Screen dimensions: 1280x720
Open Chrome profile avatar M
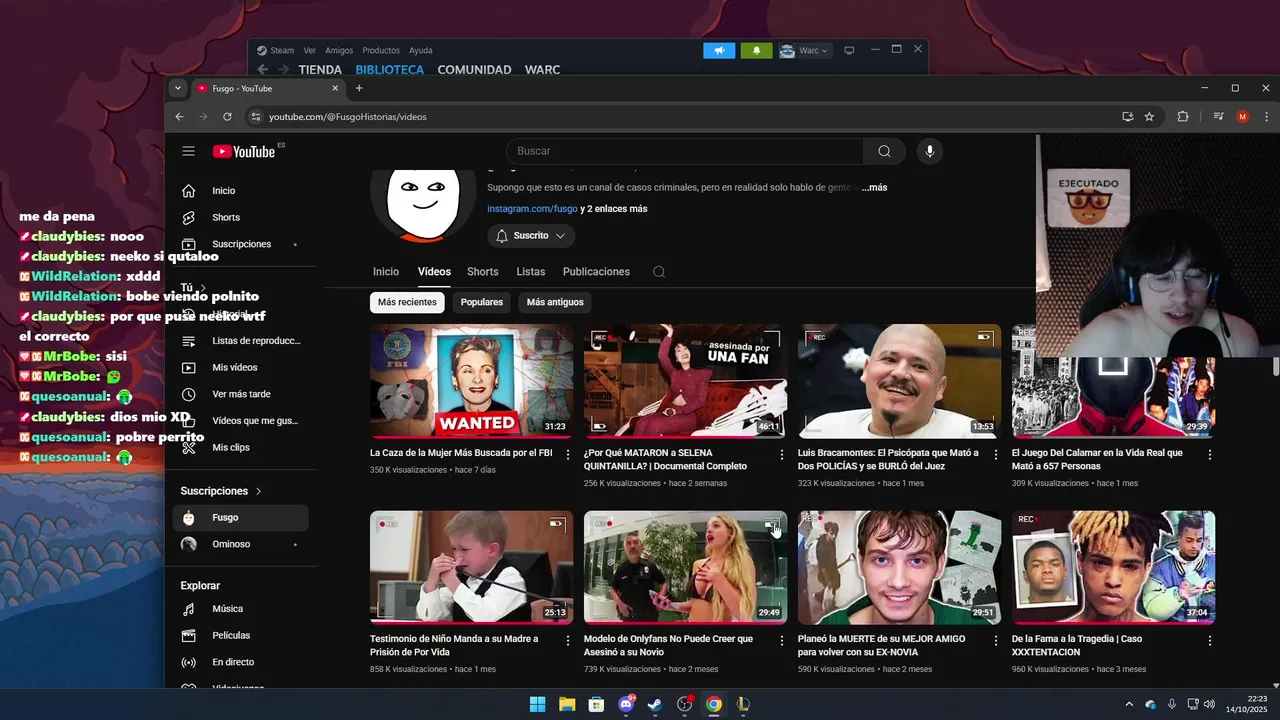[1243, 117]
